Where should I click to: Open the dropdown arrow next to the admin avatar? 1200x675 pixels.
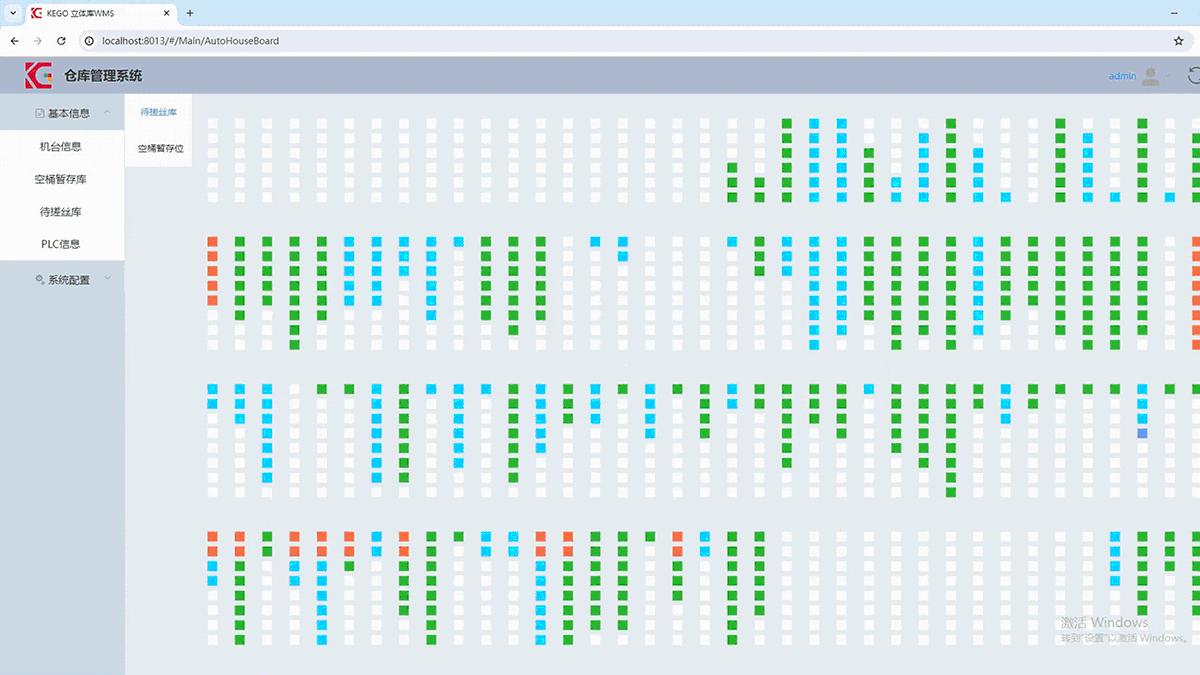coord(1168,76)
